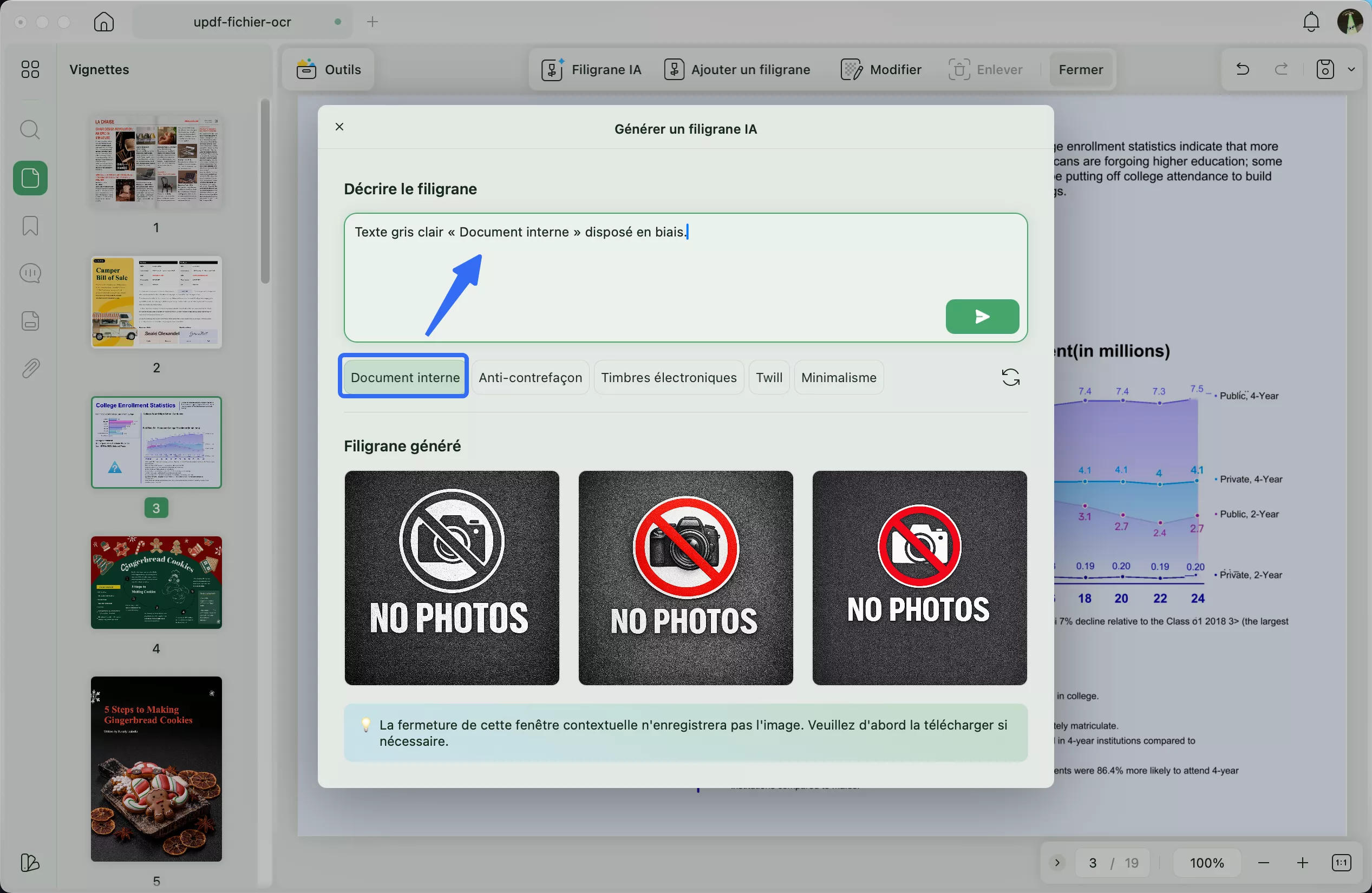Image resolution: width=1372 pixels, height=893 pixels.
Task: Click the undo arrow icon
Action: point(1242,70)
